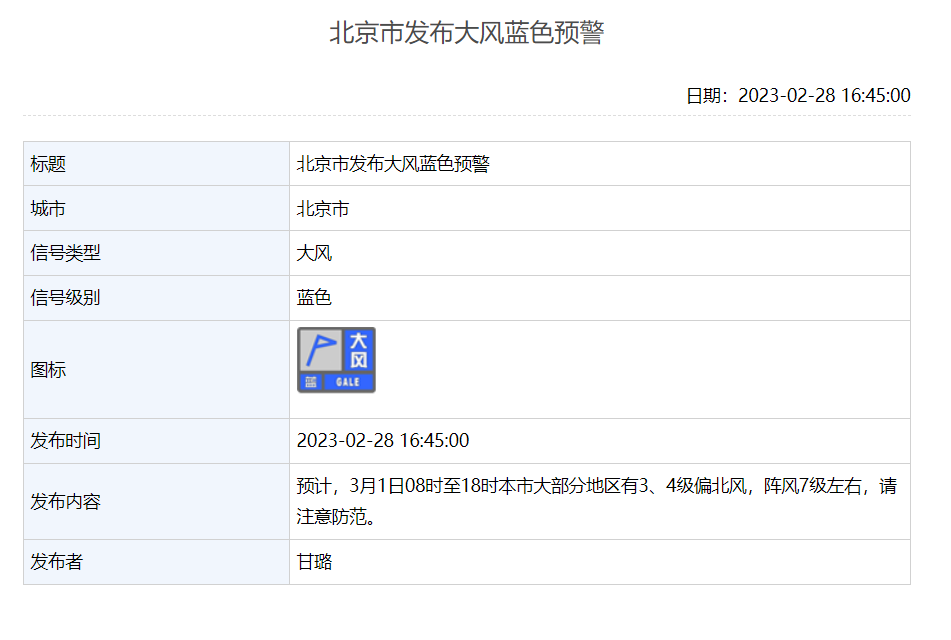The height and width of the screenshot is (640, 951).
Task: Select the 信号类型 row label
Action: [x=66, y=253]
